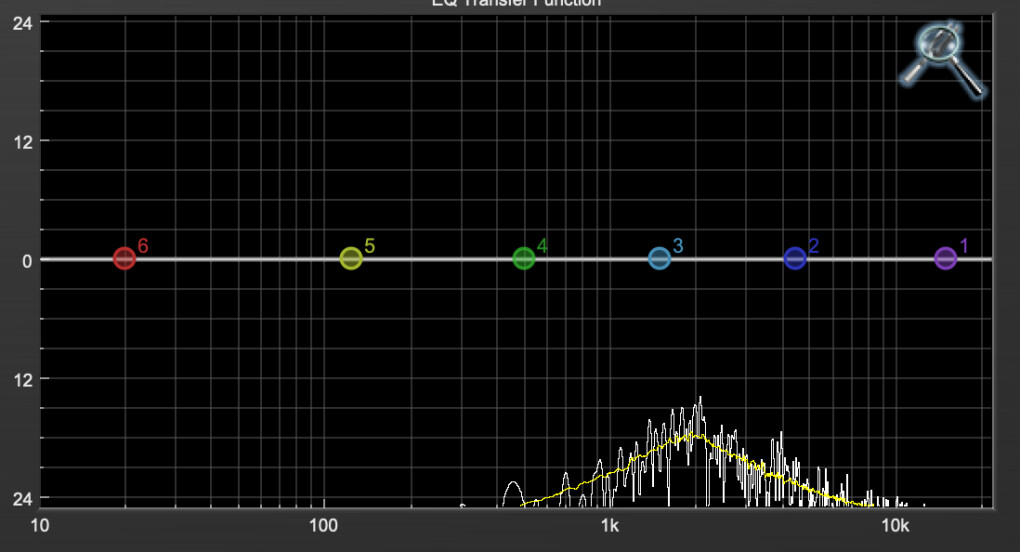Click the 1k frequency axis label
This screenshot has width=1020, height=552.
(610, 525)
